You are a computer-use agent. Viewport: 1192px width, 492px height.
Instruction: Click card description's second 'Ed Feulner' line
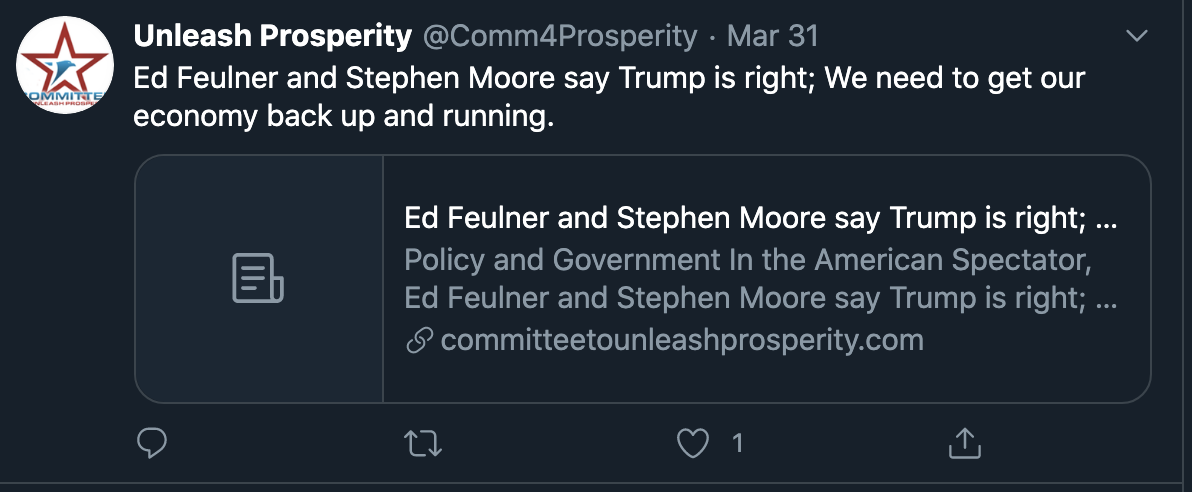click(x=760, y=297)
